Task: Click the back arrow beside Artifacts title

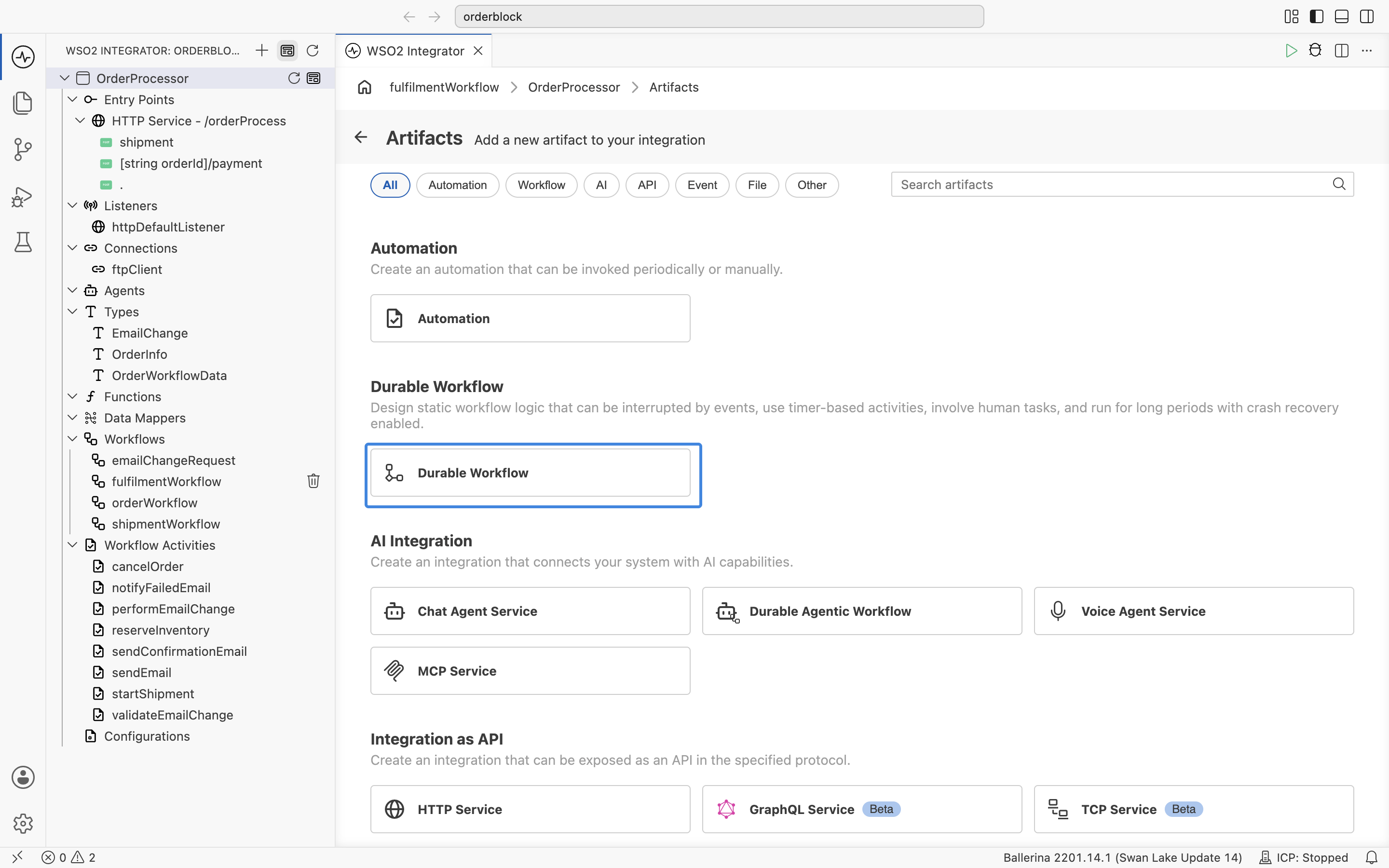Action: point(360,137)
